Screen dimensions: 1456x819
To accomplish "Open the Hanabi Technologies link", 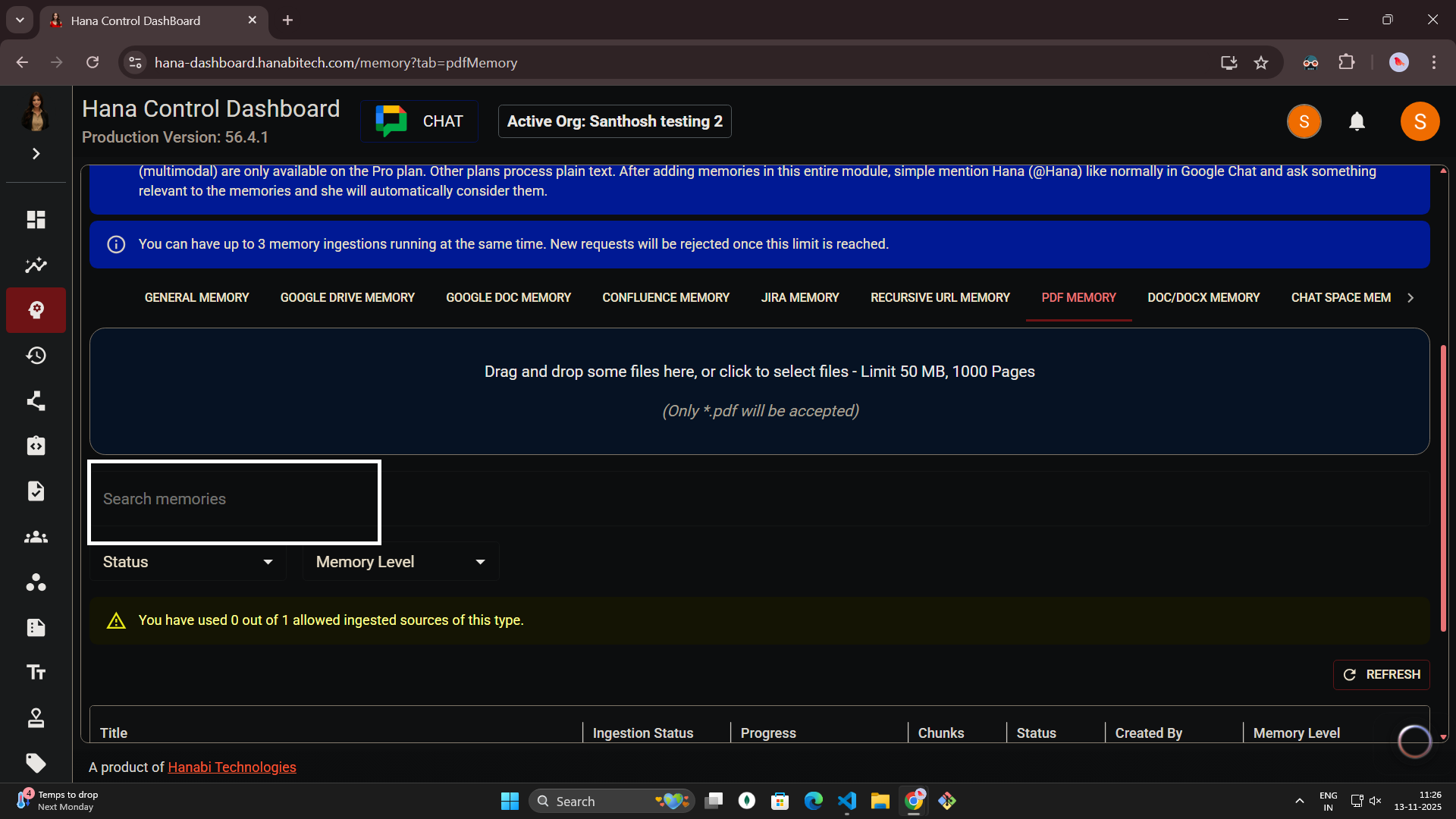I will (231, 767).
